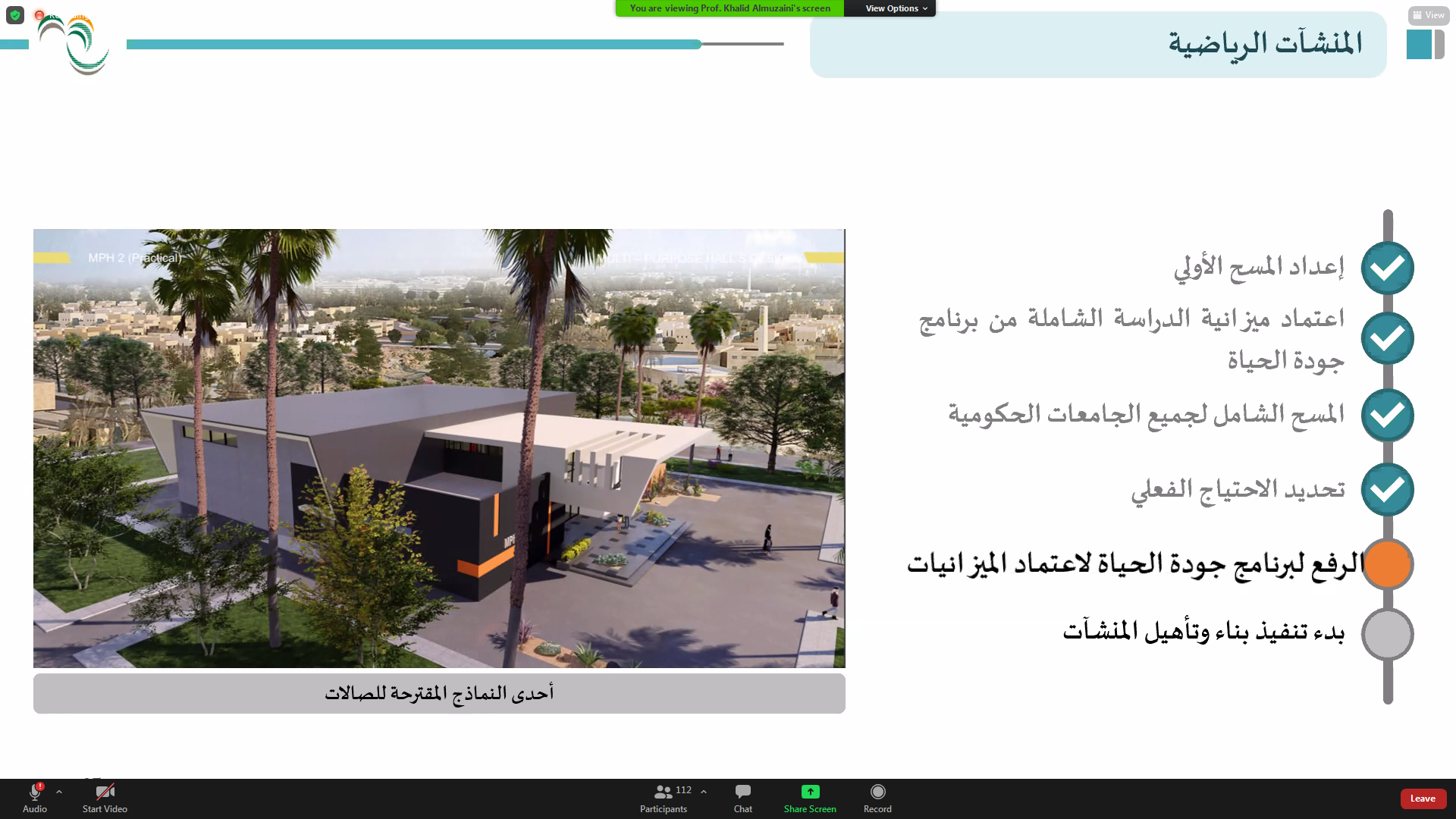Screen dimensions: 1456x819
Task: Click the Audio microphone icon
Action: point(34,792)
